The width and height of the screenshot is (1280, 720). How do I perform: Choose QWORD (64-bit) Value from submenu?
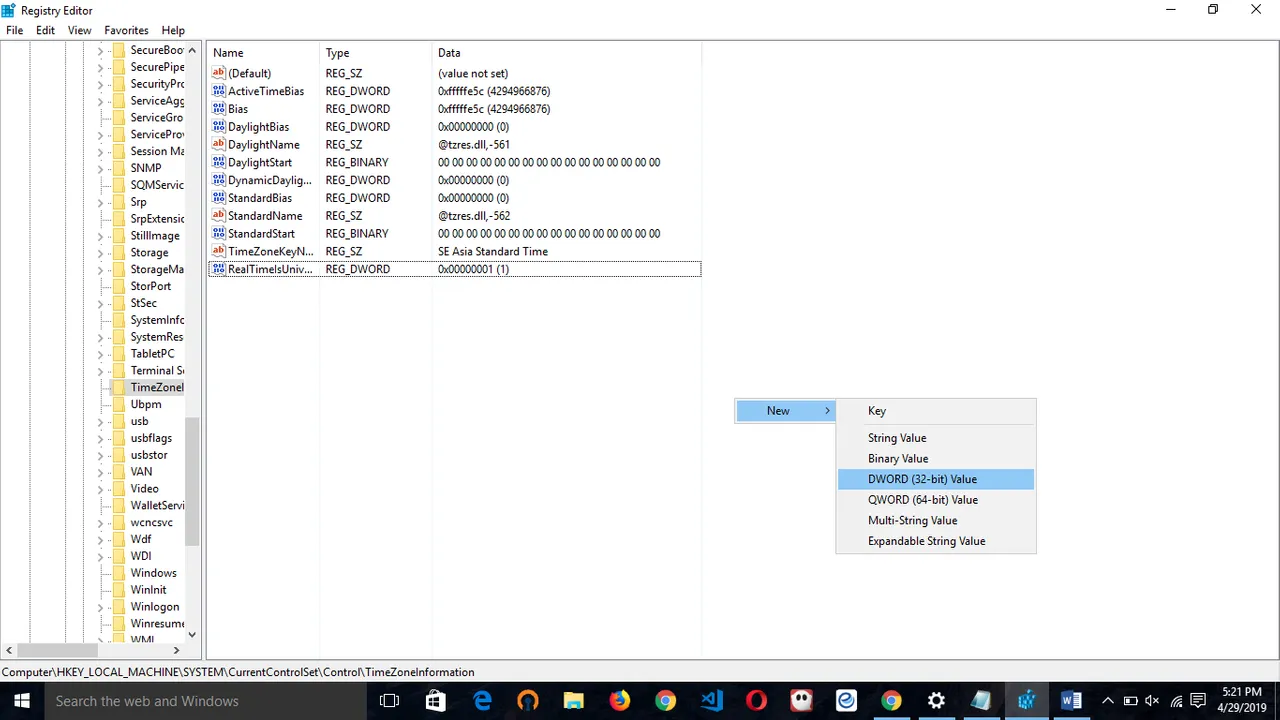tap(936, 500)
